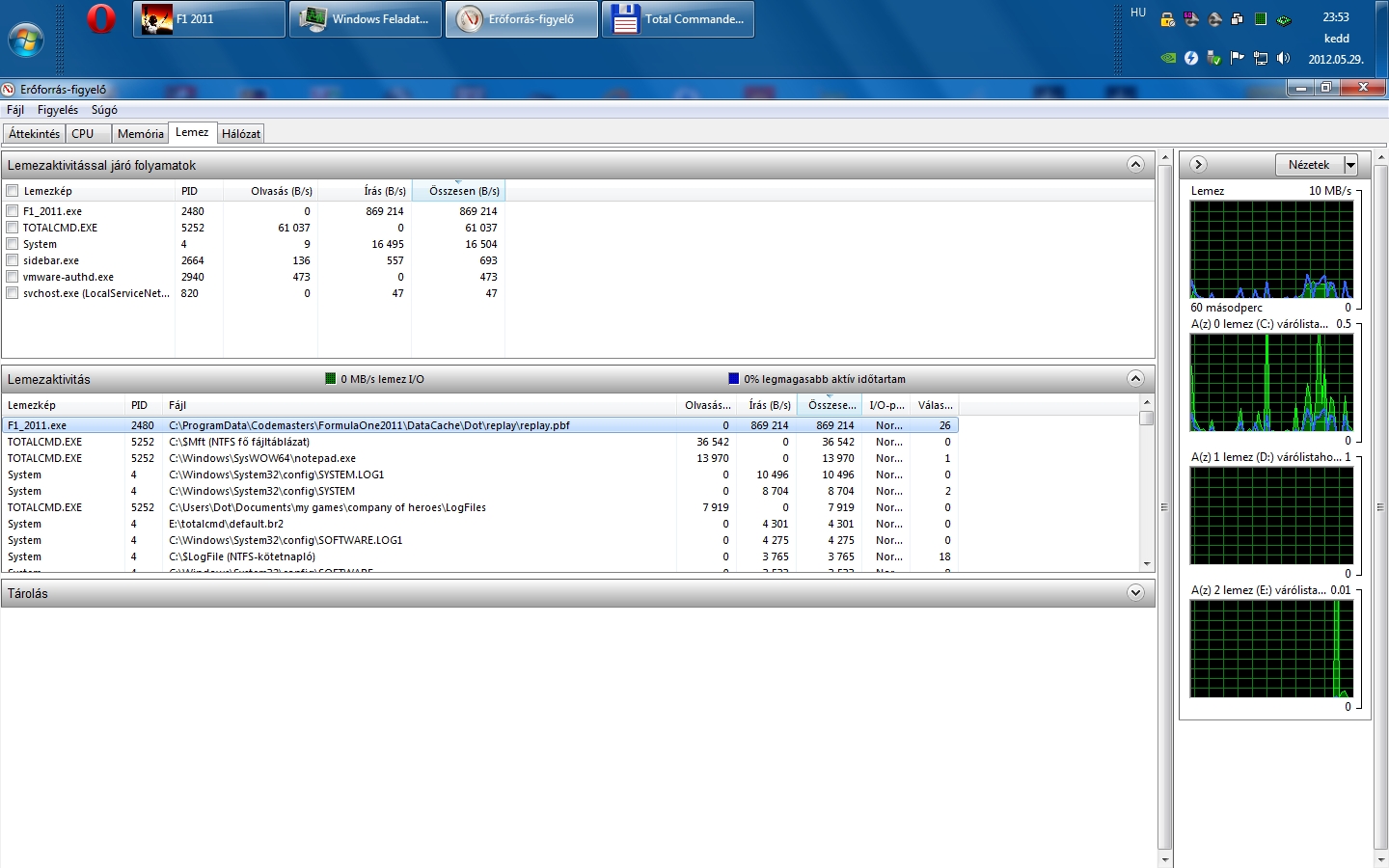Switch to the Hálózat tab
This screenshot has width=1389, height=868.
241,134
